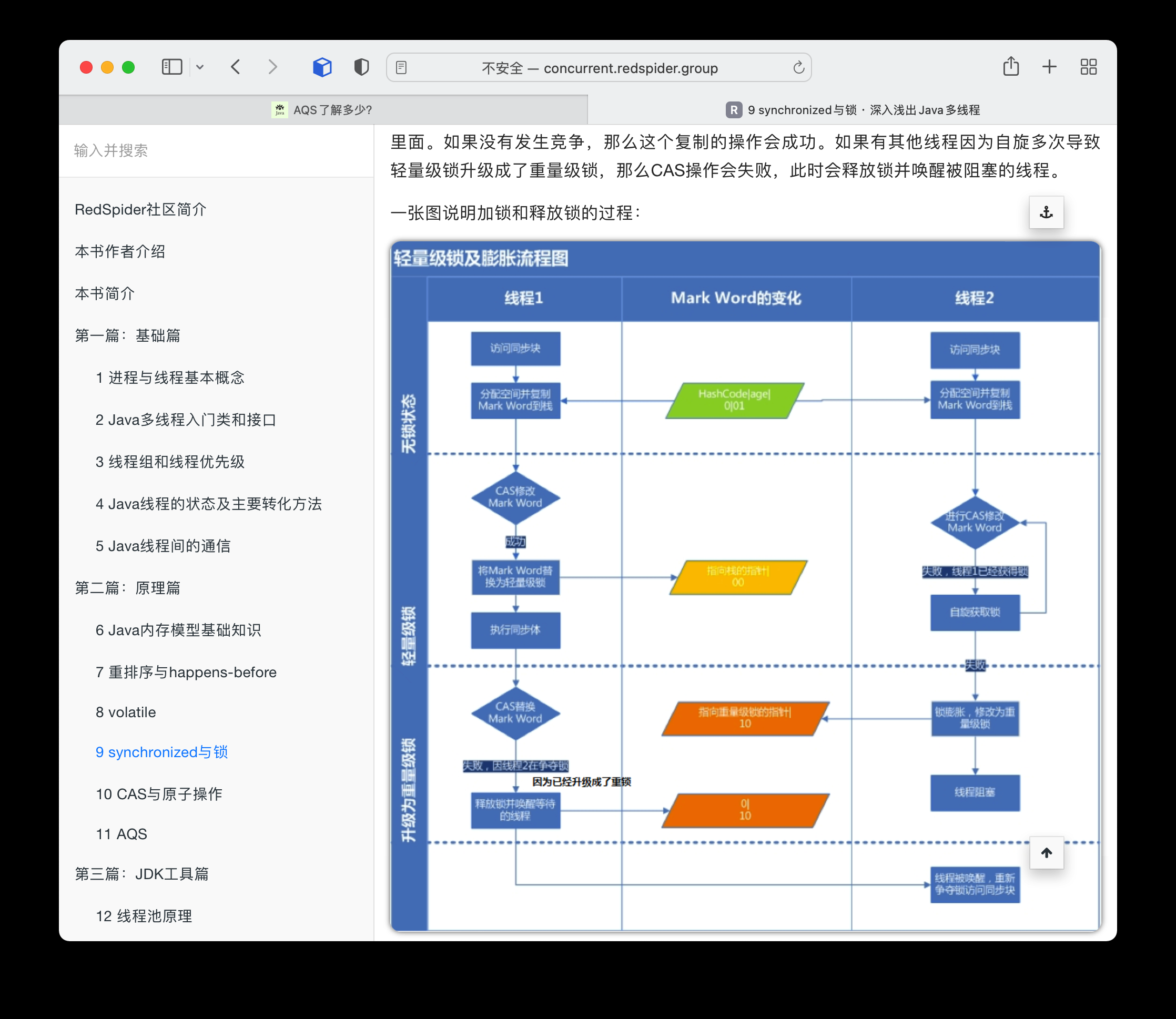Click the anchor icon beside the diagram
The width and height of the screenshot is (1176, 1019).
pyautogui.click(x=1046, y=212)
